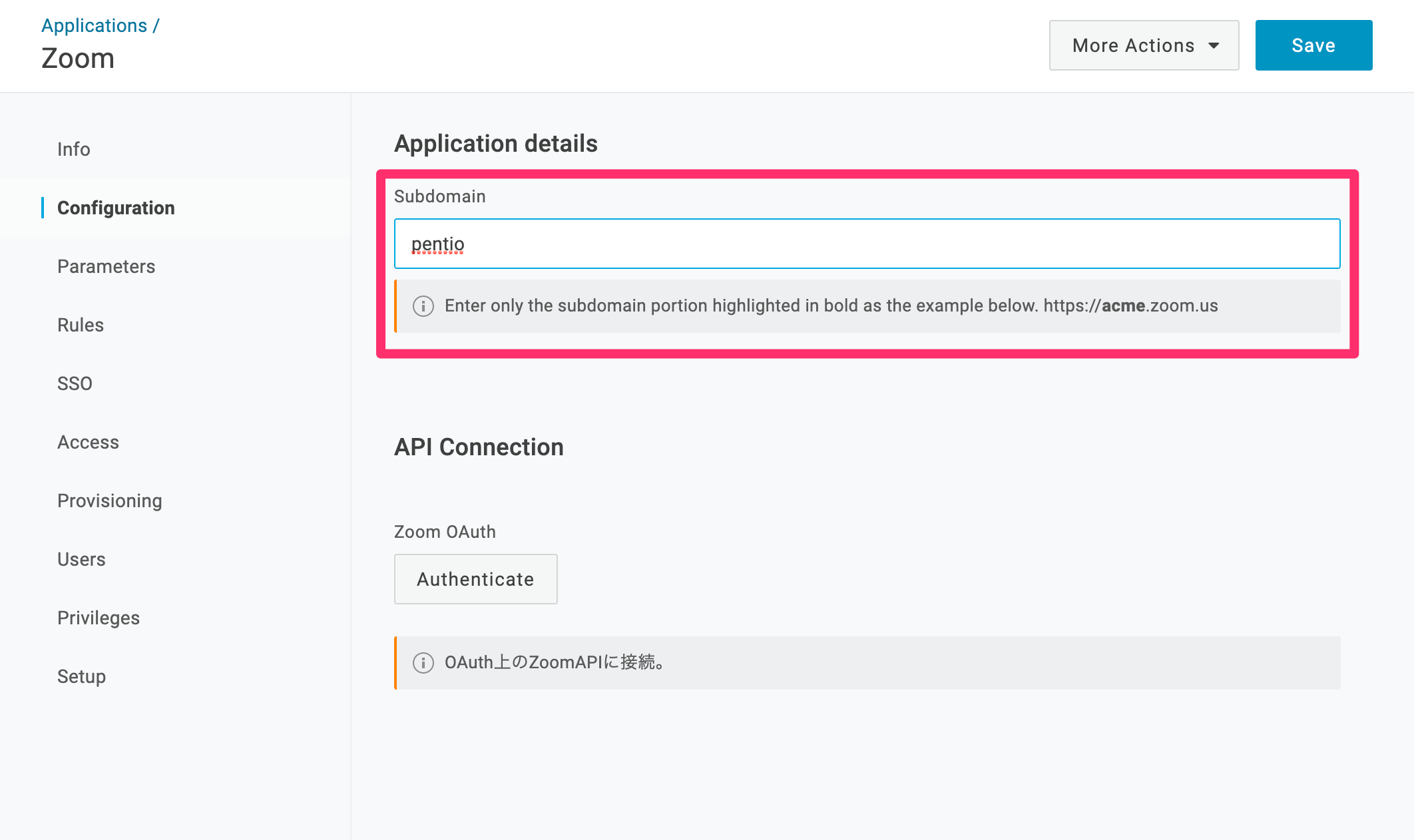This screenshot has width=1414, height=840.
Task: Open the Info tab
Action: click(73, 149)
